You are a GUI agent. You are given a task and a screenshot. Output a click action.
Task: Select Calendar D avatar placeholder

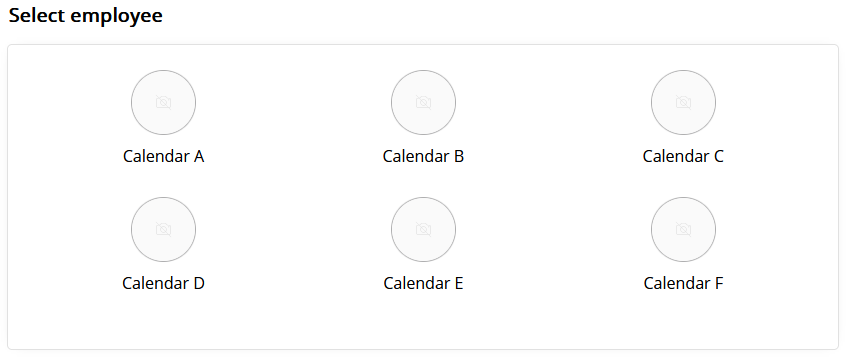point(164,229)
